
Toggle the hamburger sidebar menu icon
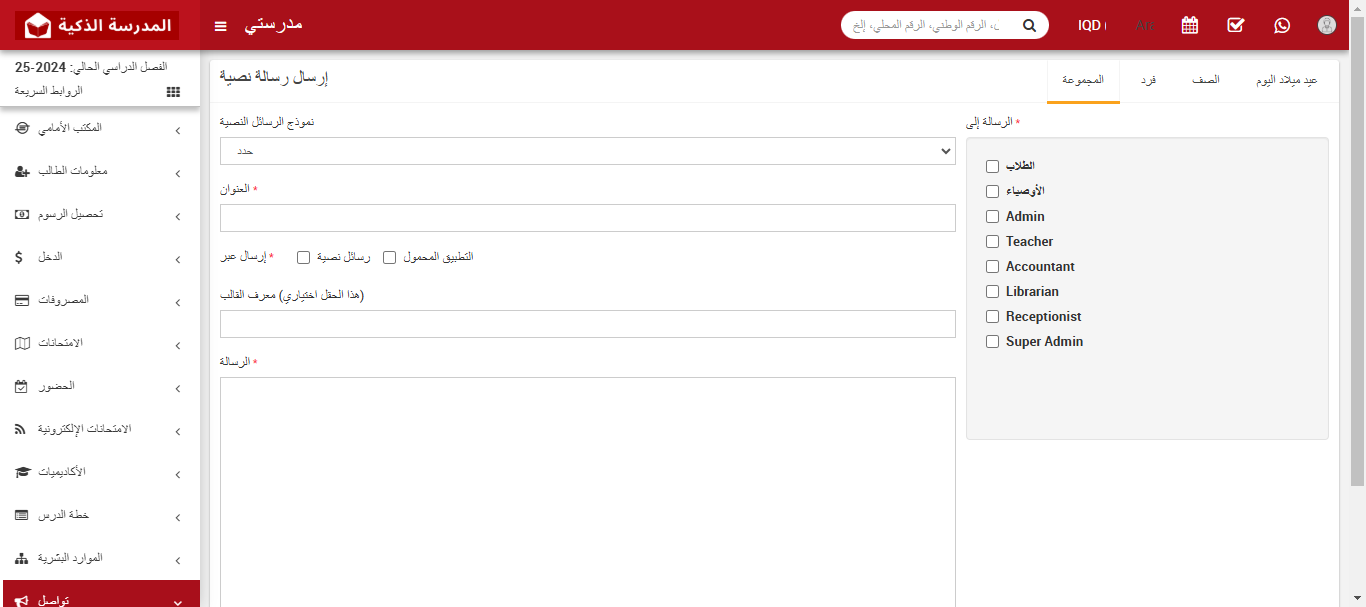tap(221, 25)
